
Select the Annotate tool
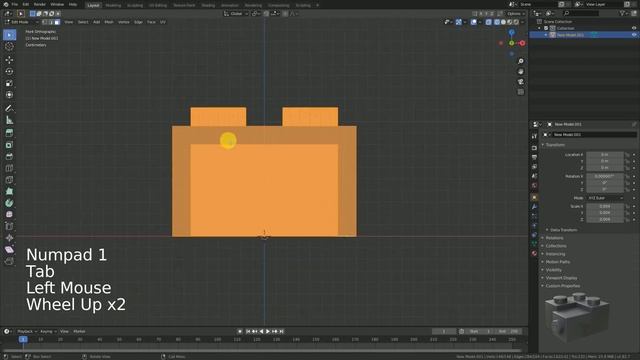[x=9, y=109]
